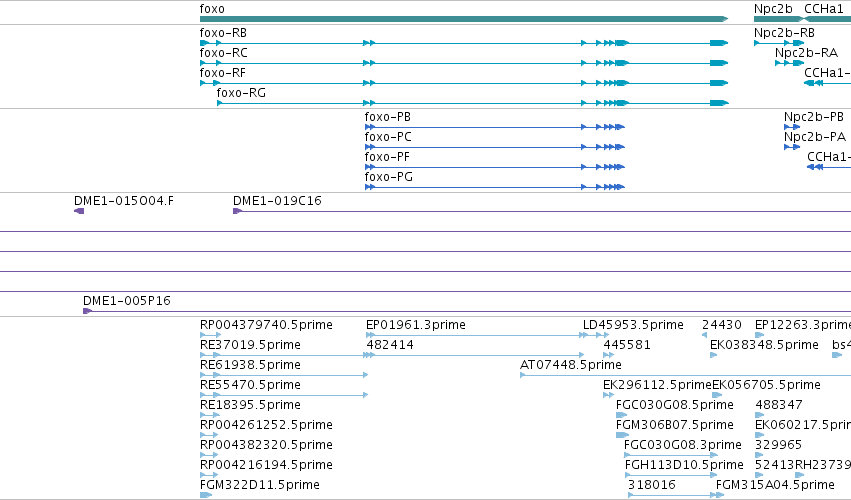Select the foxo-RF transcript label
This screenshot has height=500, width=851.
pos(223,73)
